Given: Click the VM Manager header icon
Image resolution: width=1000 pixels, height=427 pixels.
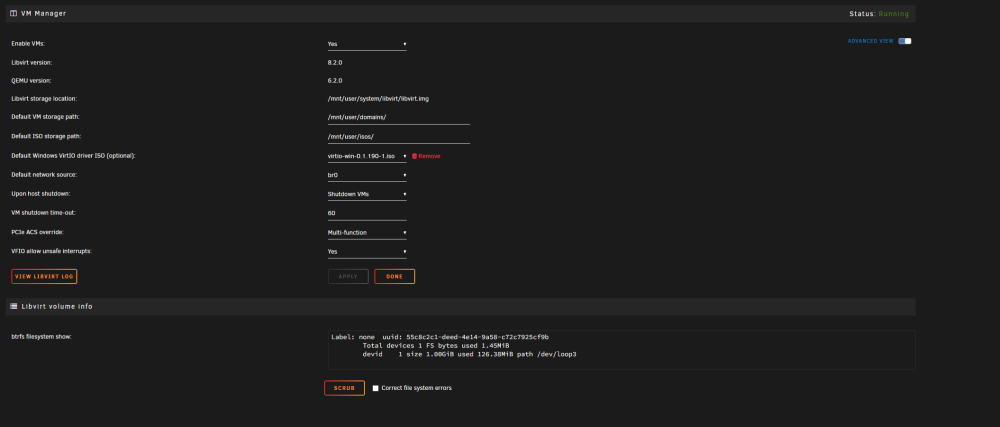Looking at the screenshot, I should [13, 13].
